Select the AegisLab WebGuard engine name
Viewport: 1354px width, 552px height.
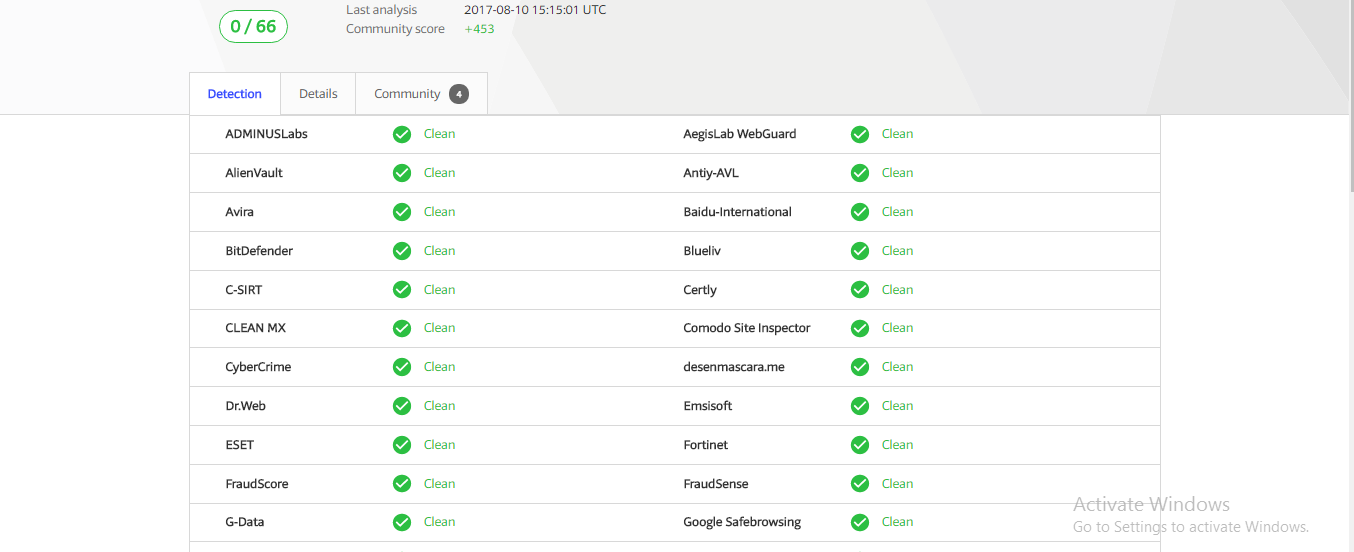(x=740, y=134)
